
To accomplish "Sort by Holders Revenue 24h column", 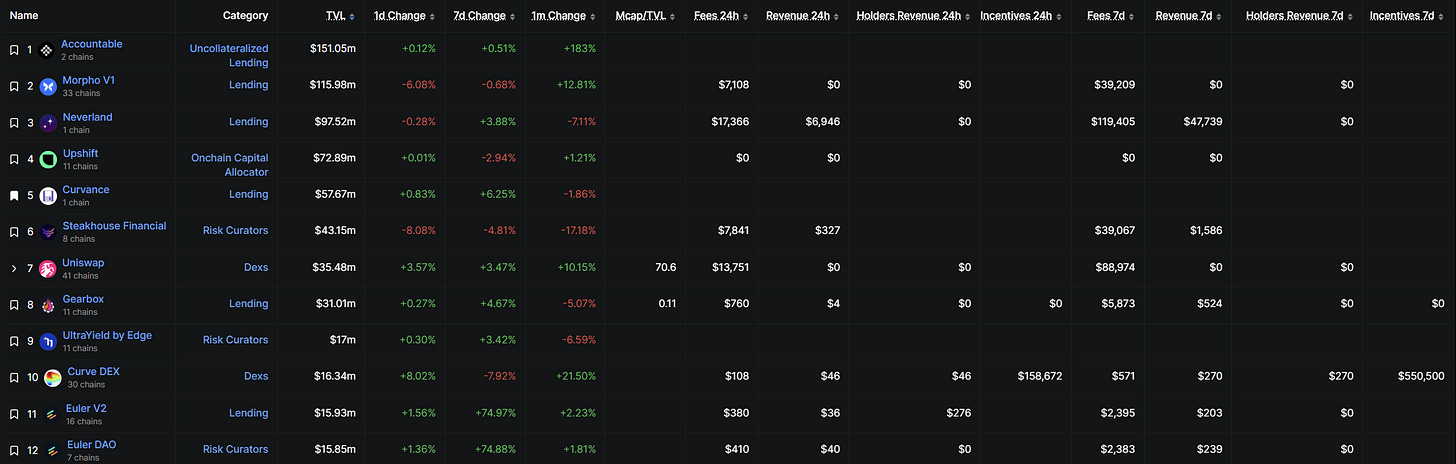I will pyautogui.click(x=913, y=16).
